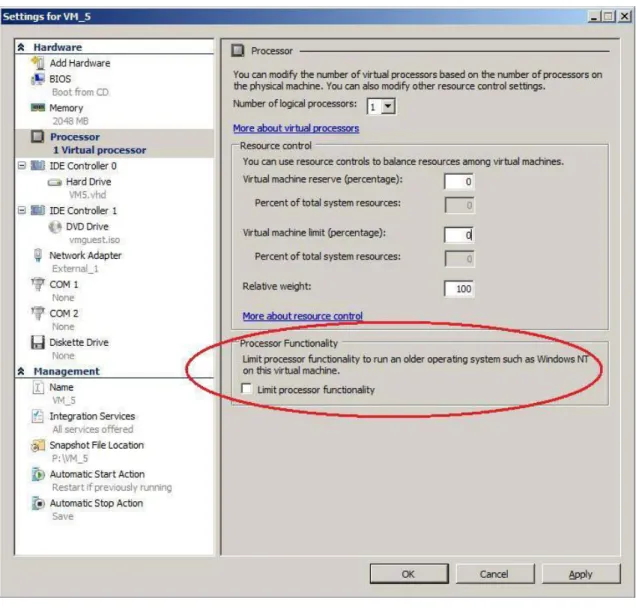Click the Snapshot File Location icon
Screen dimensions: 636x610
coord(38,445)
